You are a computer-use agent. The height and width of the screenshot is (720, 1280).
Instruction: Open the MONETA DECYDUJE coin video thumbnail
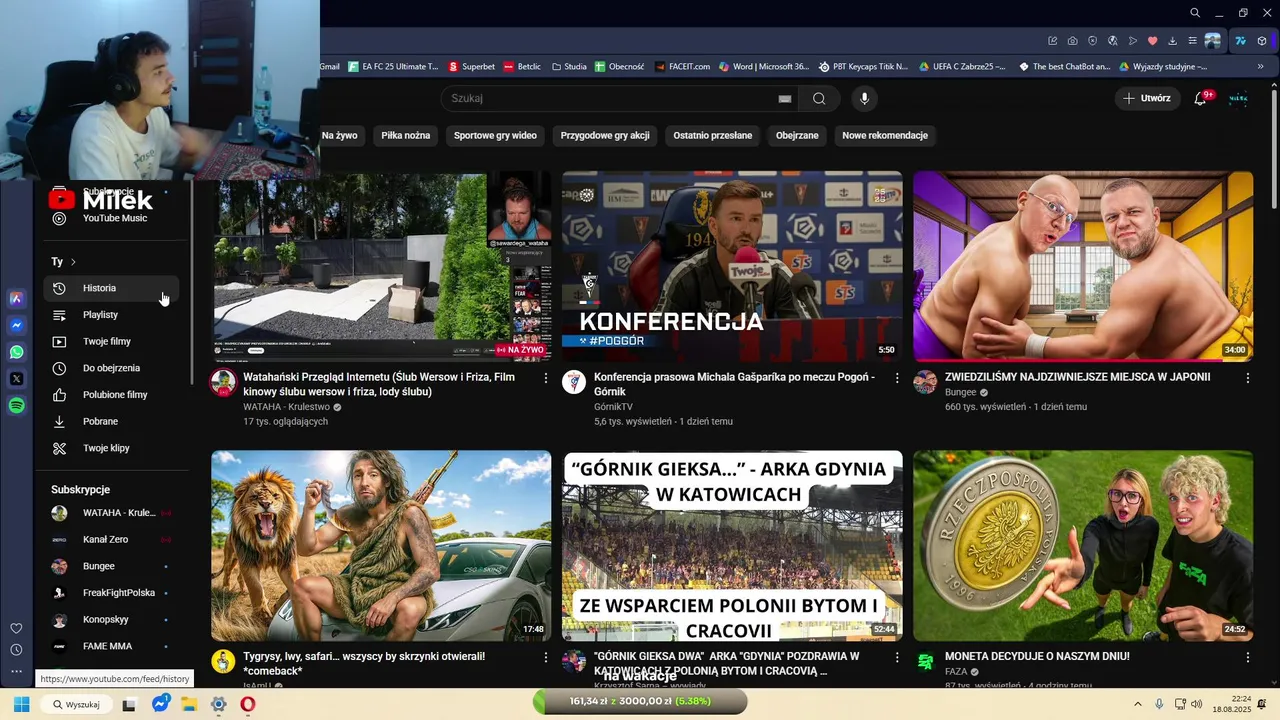click(x=1083, y=545)
